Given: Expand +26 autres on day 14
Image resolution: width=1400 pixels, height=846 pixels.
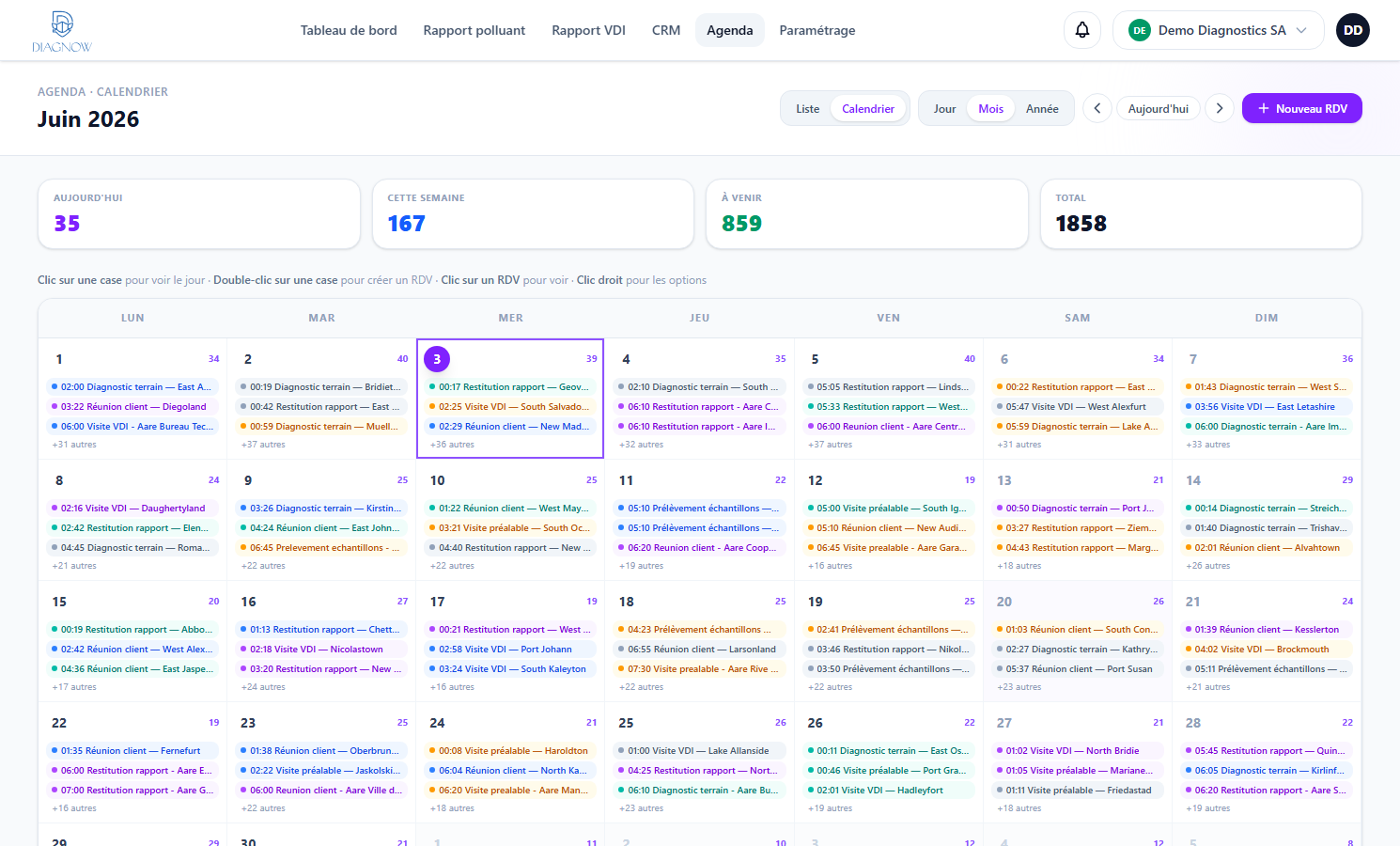Looking at the screenshot, I should coord(1207,566).
